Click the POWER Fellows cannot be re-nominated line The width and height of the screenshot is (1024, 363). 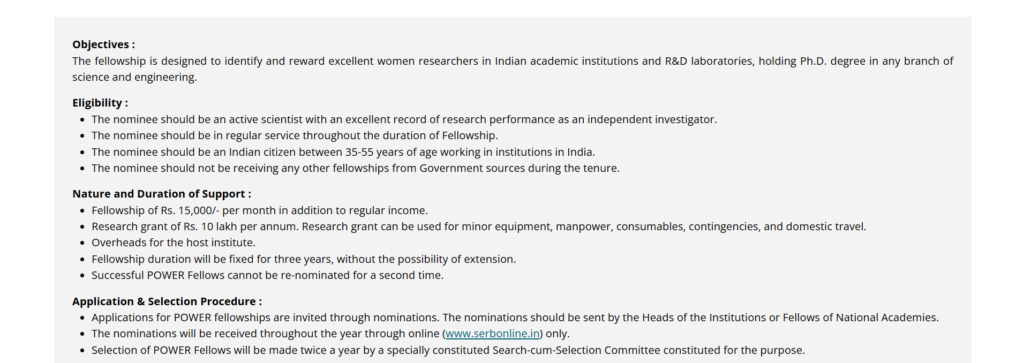[268, 276]
